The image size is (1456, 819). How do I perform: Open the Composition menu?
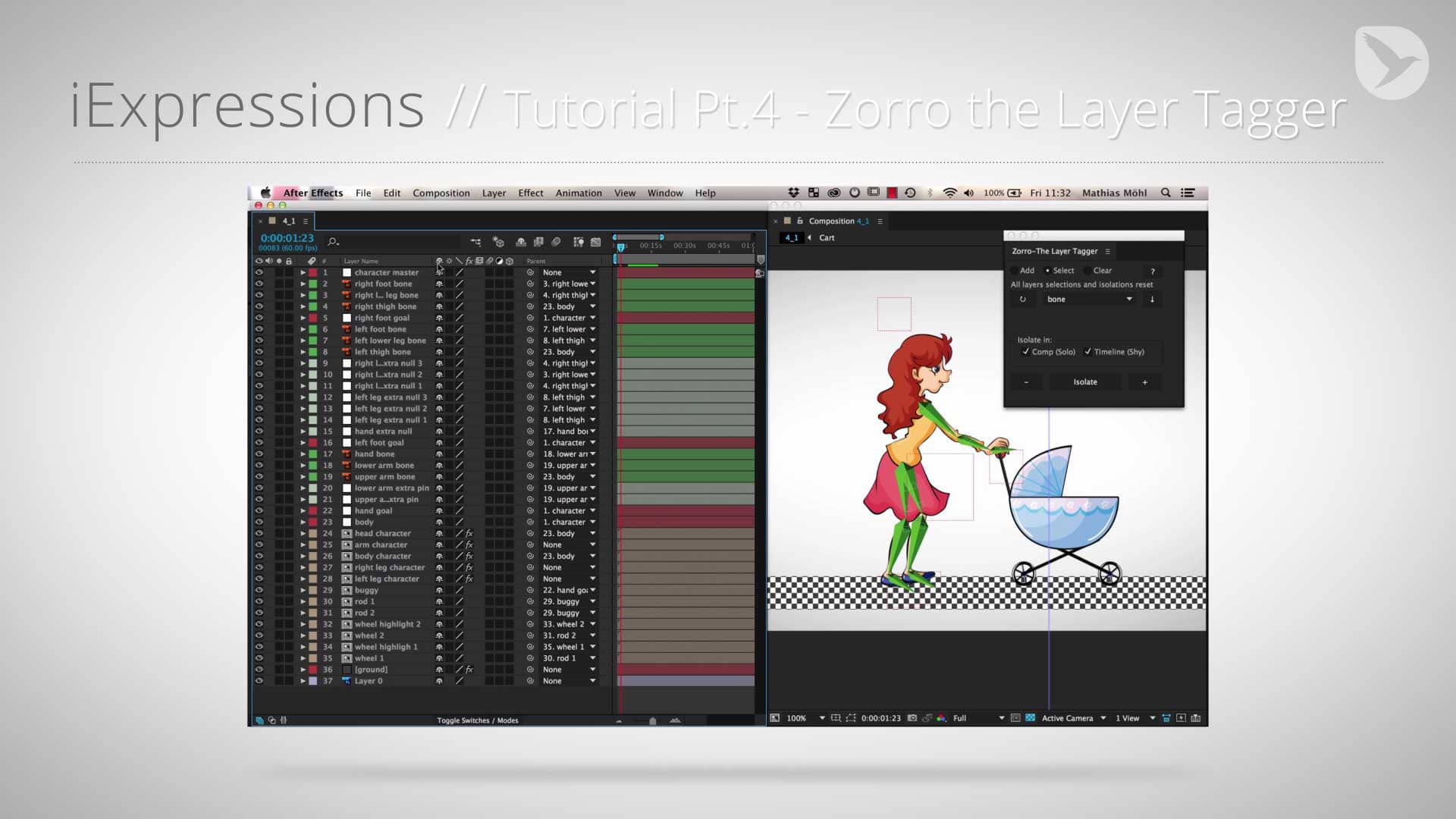click(x=441, y=193)
